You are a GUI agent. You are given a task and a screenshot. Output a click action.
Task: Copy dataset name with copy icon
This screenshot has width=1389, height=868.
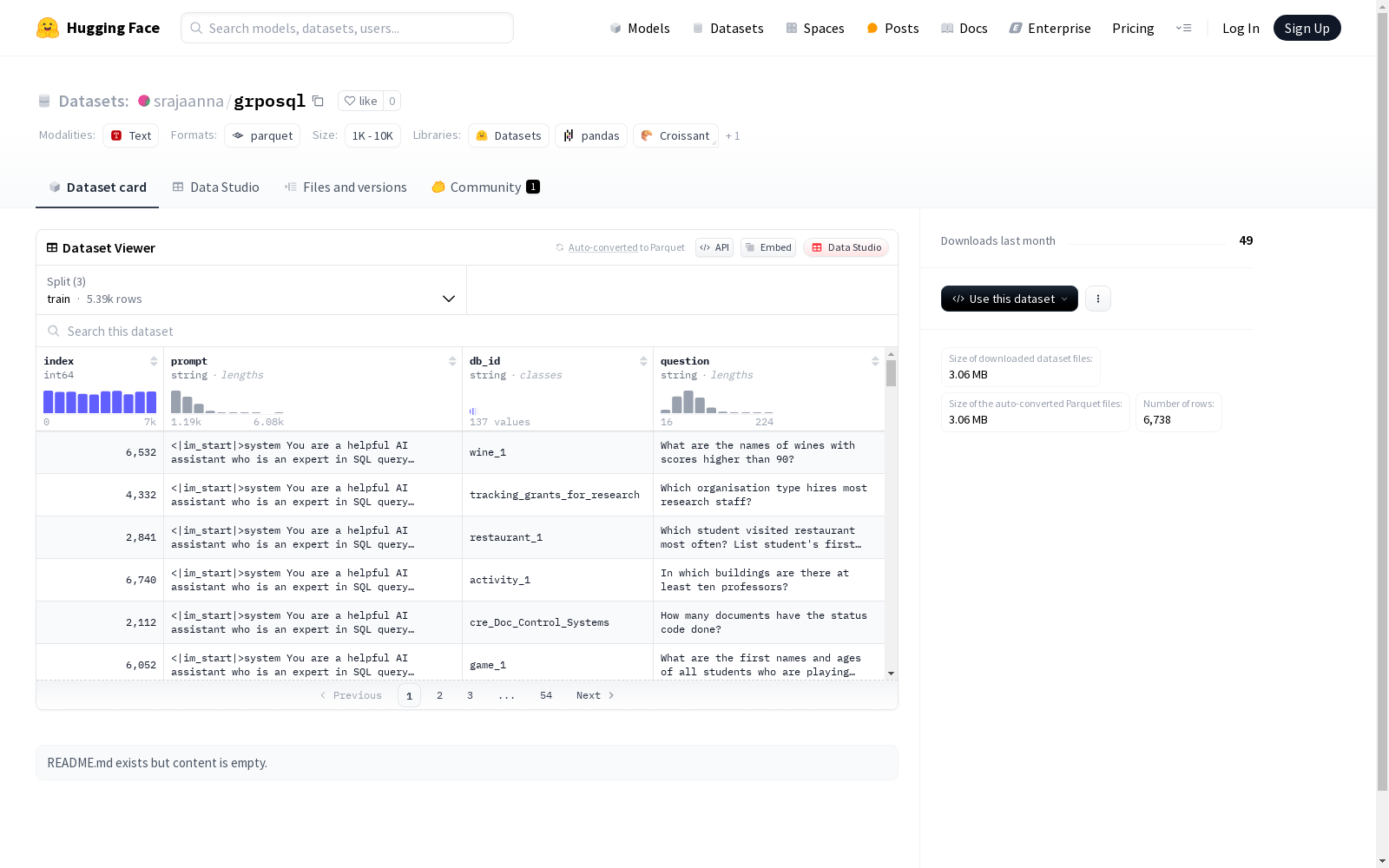[318, 101]
